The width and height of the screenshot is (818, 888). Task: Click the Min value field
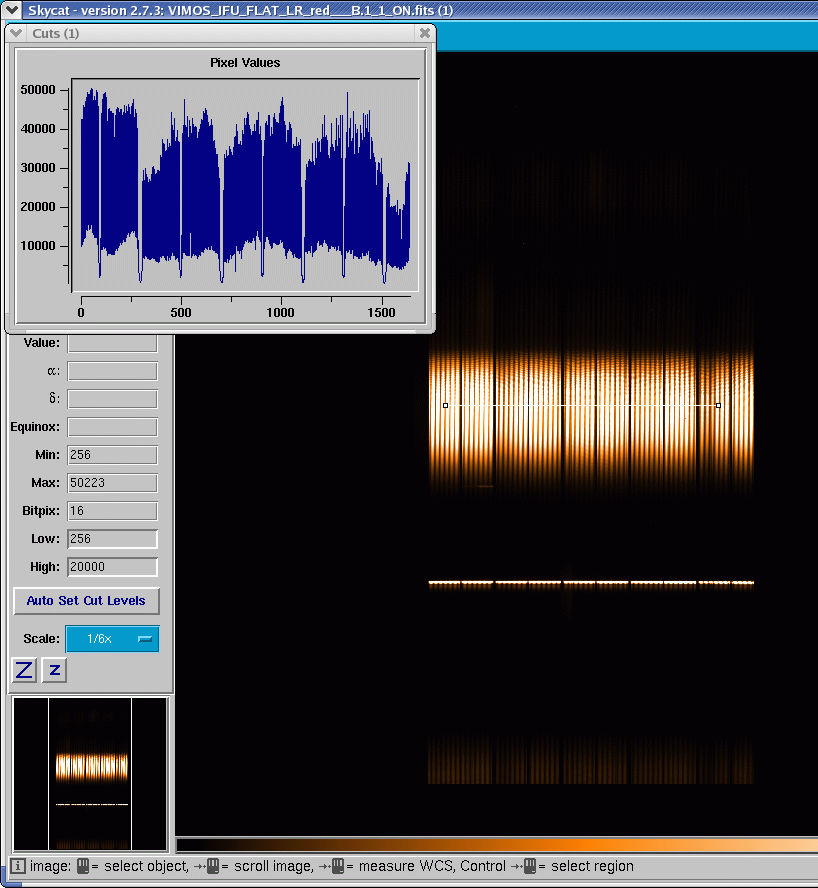pos(112,455)
